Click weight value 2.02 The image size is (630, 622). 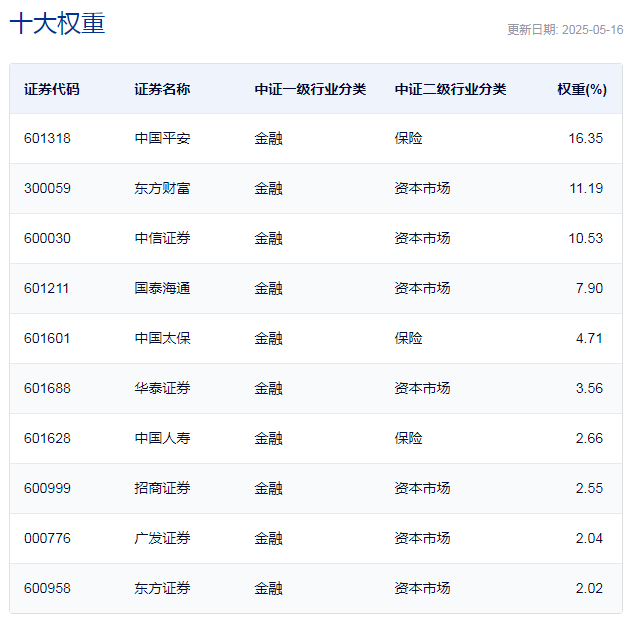click(589, 588)
